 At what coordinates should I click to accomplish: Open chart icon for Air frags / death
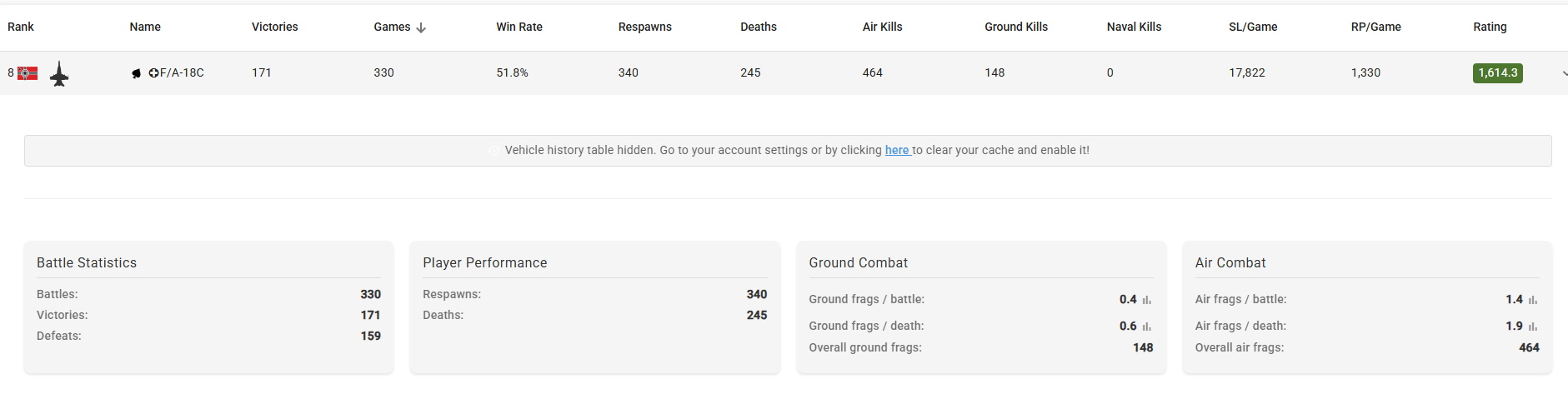(x=1533, y=327)
